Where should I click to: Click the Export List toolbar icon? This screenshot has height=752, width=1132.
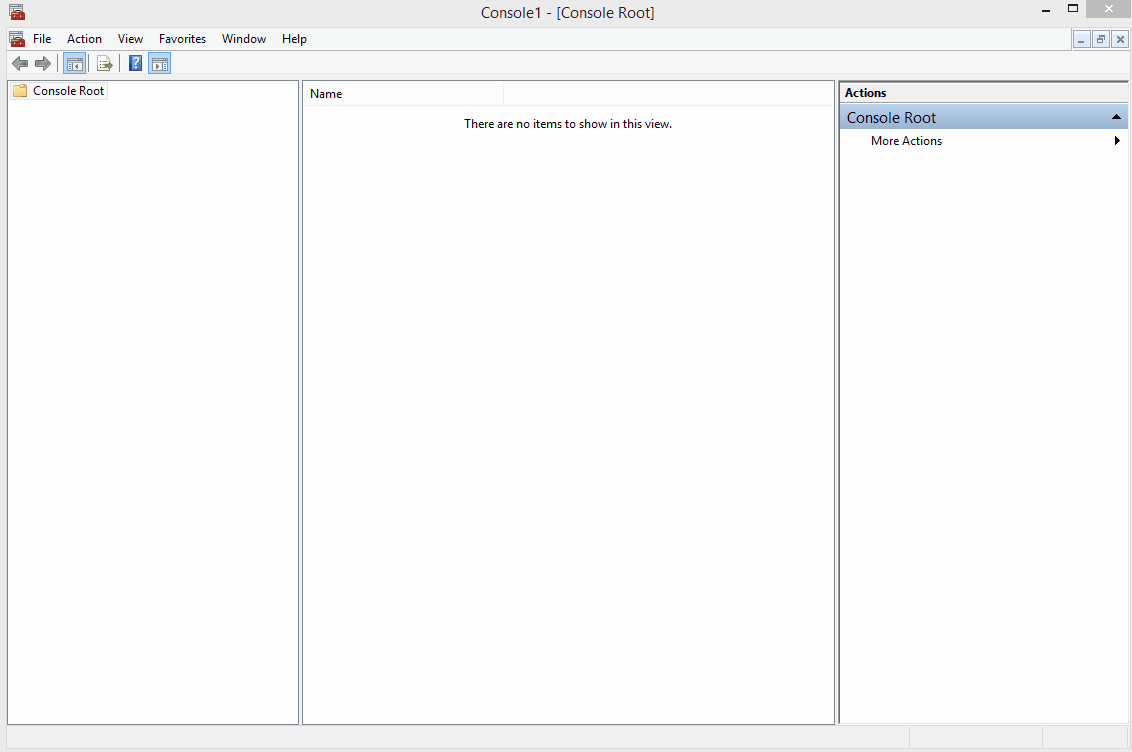(x=105, y=64)
